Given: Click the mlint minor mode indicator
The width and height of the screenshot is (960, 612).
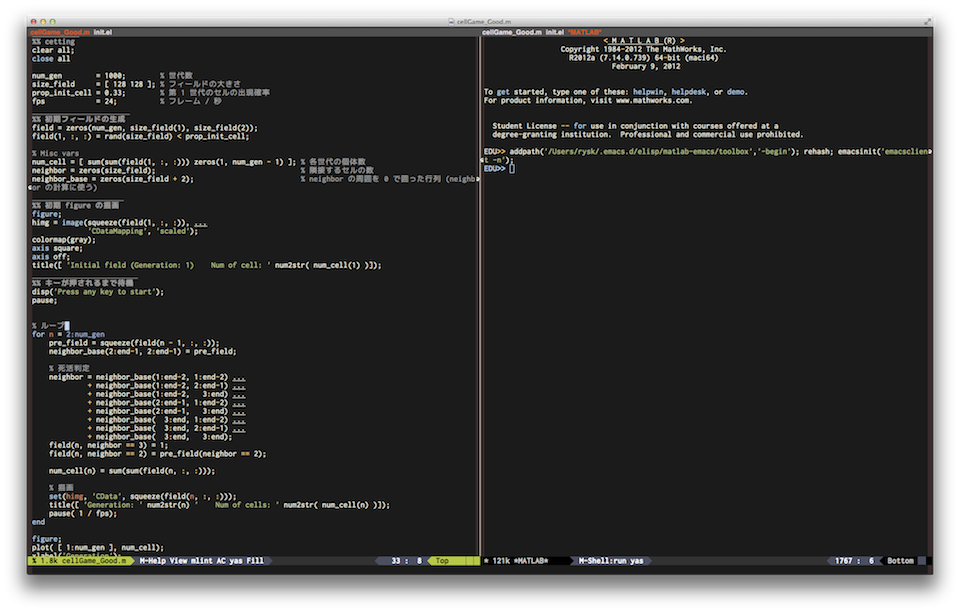Looking at the screenshot, I should click(x=201, y=561).
